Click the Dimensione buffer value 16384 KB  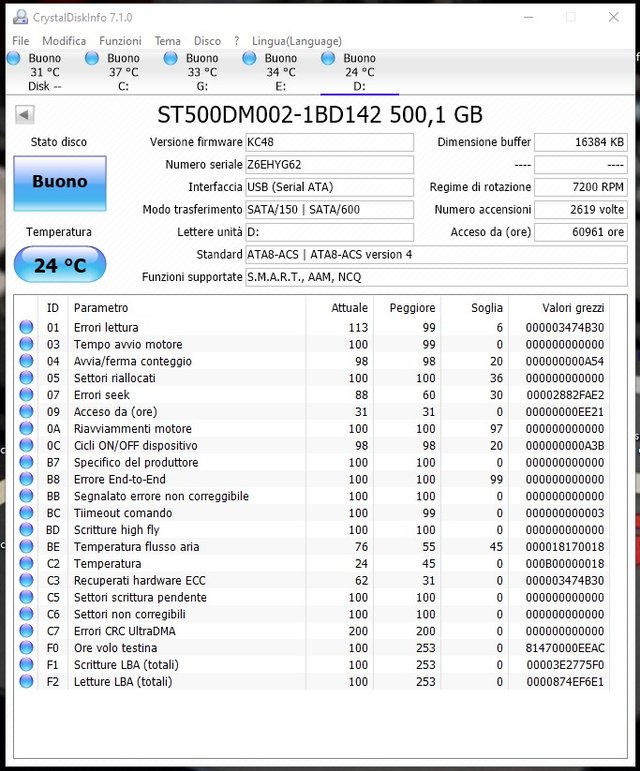tap(581, 142)
